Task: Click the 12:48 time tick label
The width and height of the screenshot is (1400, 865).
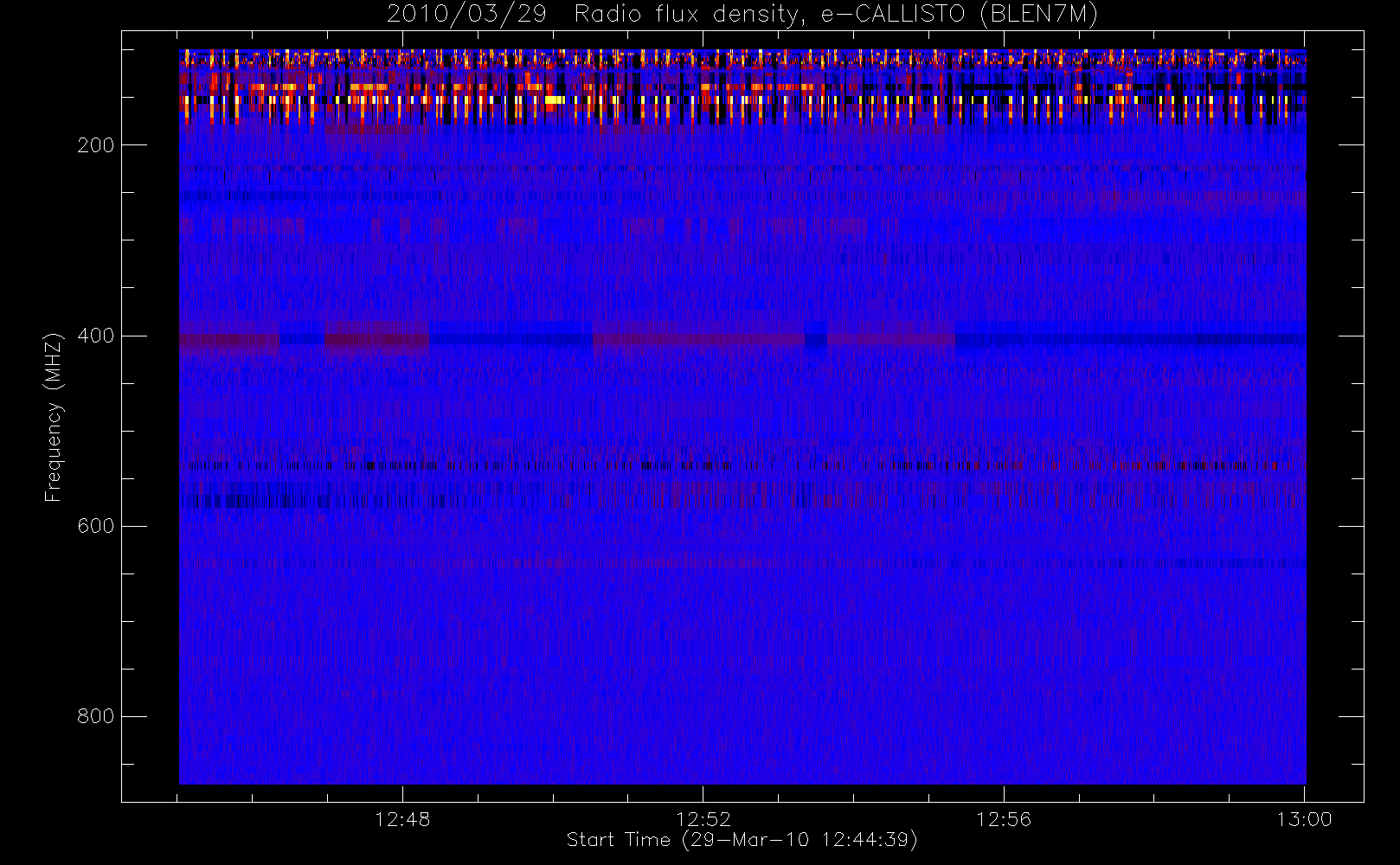Action: coord(402,819)
